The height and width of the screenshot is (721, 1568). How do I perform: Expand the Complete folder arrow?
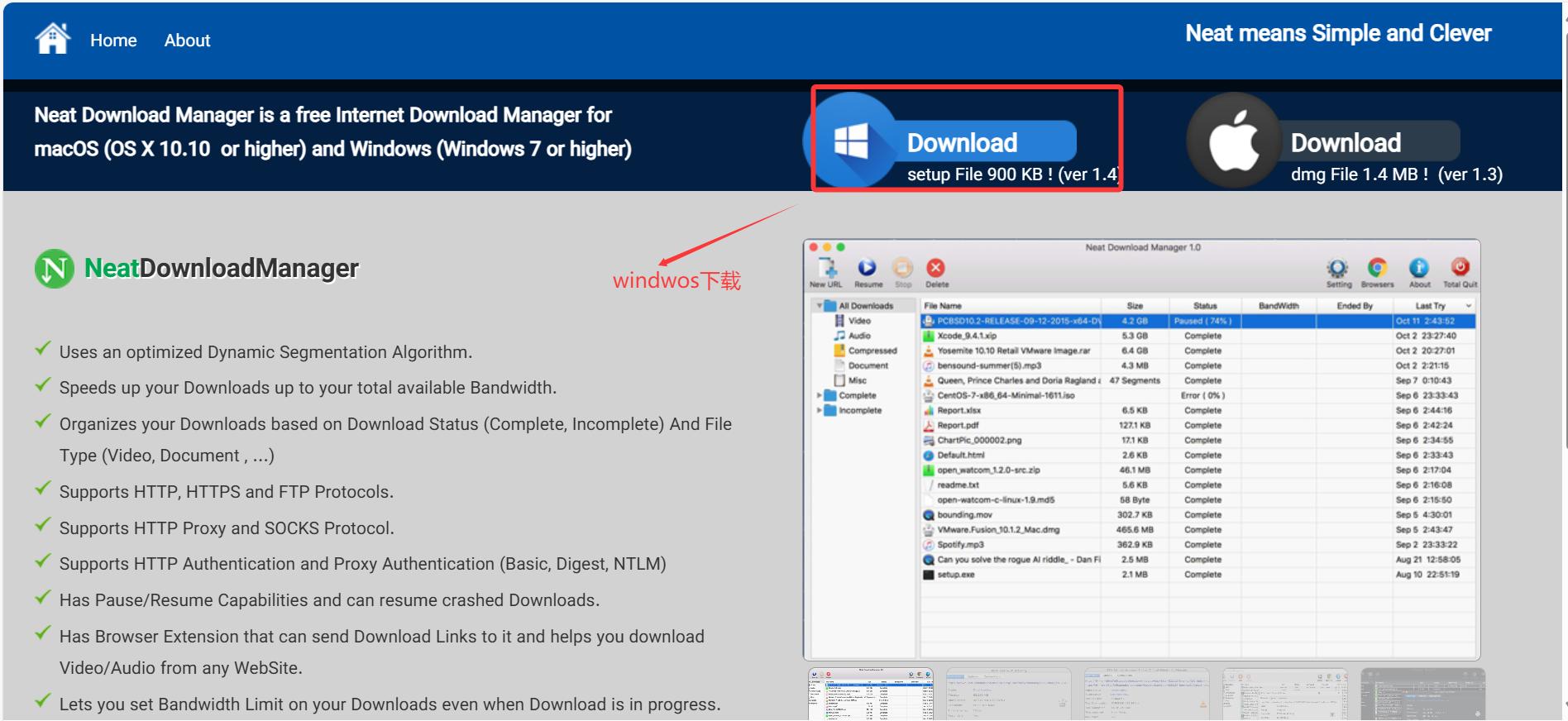(x=820, y=395)
